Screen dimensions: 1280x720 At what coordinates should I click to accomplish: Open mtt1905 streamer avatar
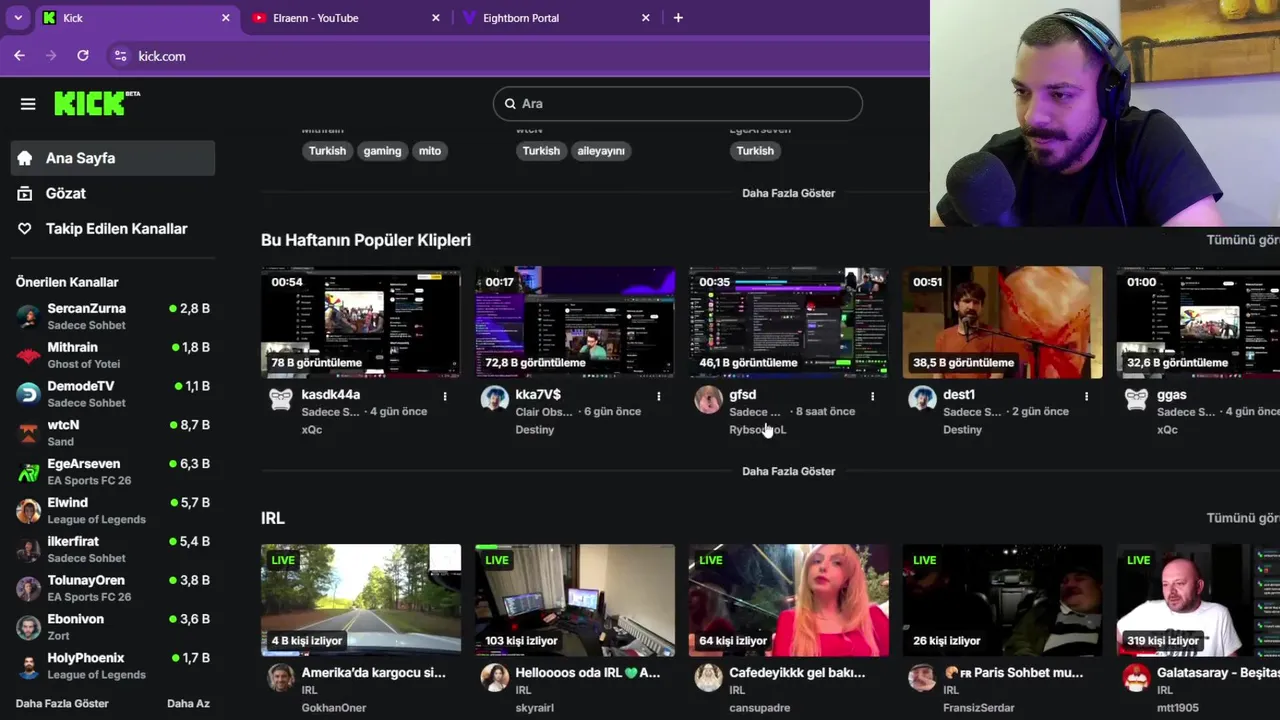(x=1136, y=677)
